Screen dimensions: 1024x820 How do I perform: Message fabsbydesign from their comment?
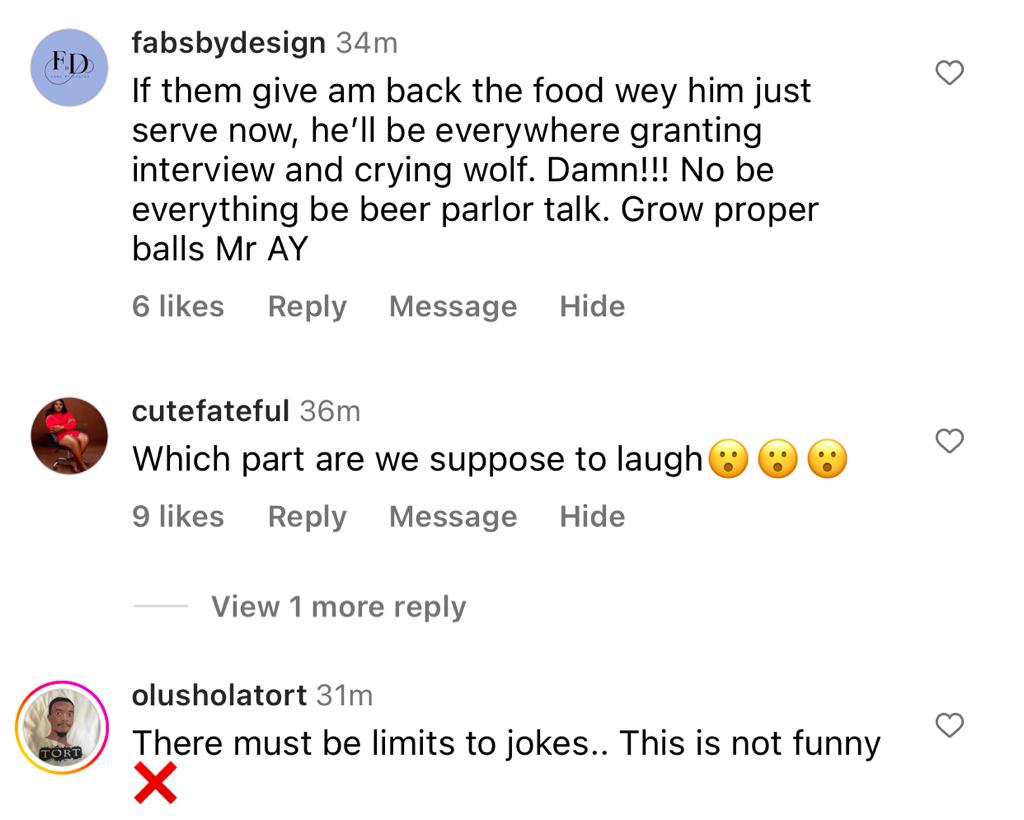click(x=452, y=306)
